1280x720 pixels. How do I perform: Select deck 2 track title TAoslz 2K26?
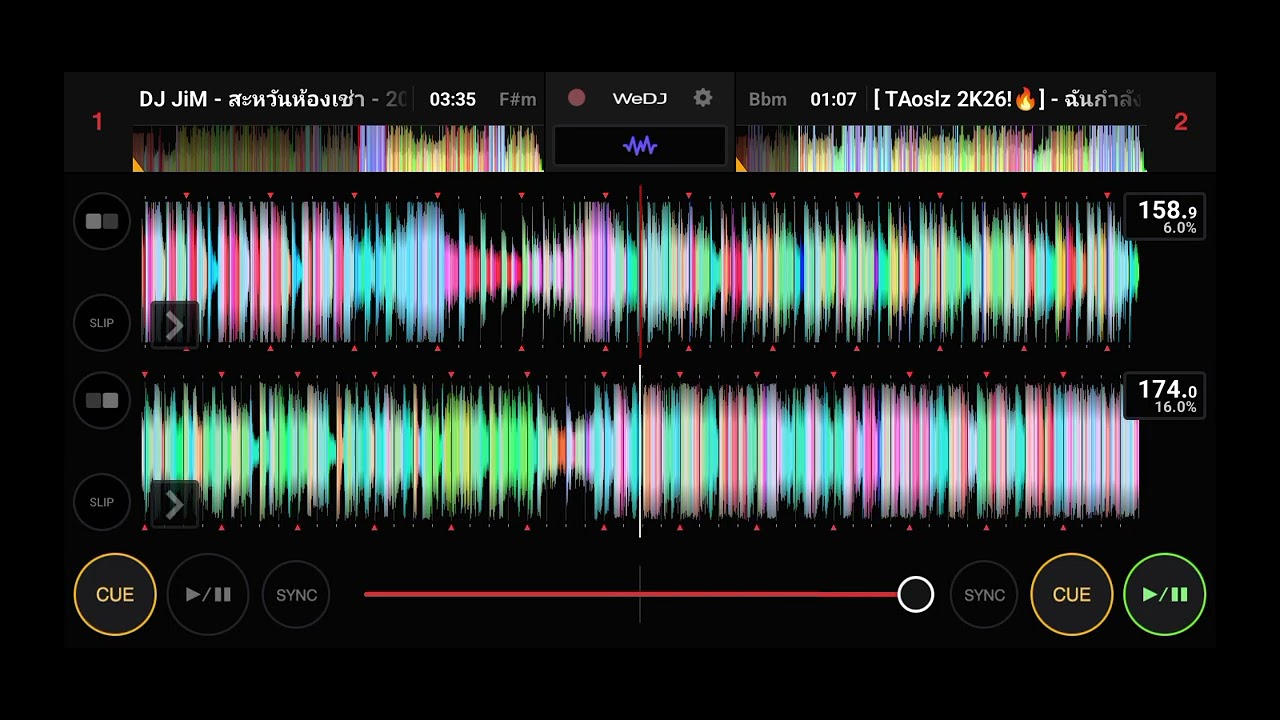(1007, 99)
